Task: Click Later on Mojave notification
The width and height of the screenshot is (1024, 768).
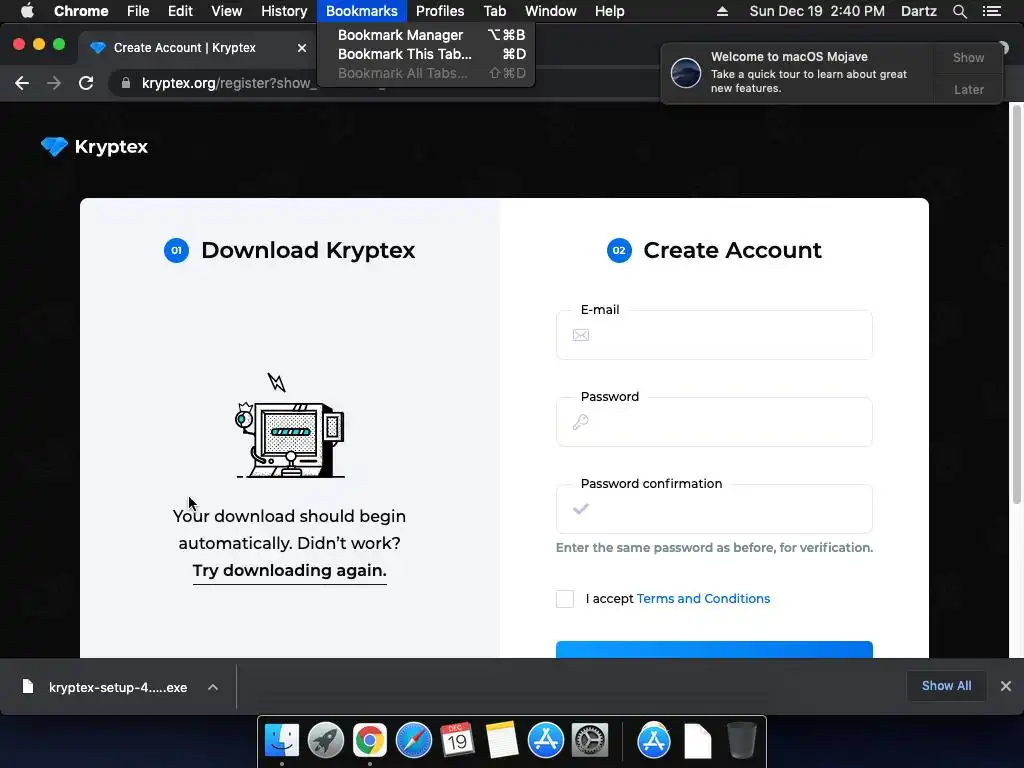Action: point(968,89)
